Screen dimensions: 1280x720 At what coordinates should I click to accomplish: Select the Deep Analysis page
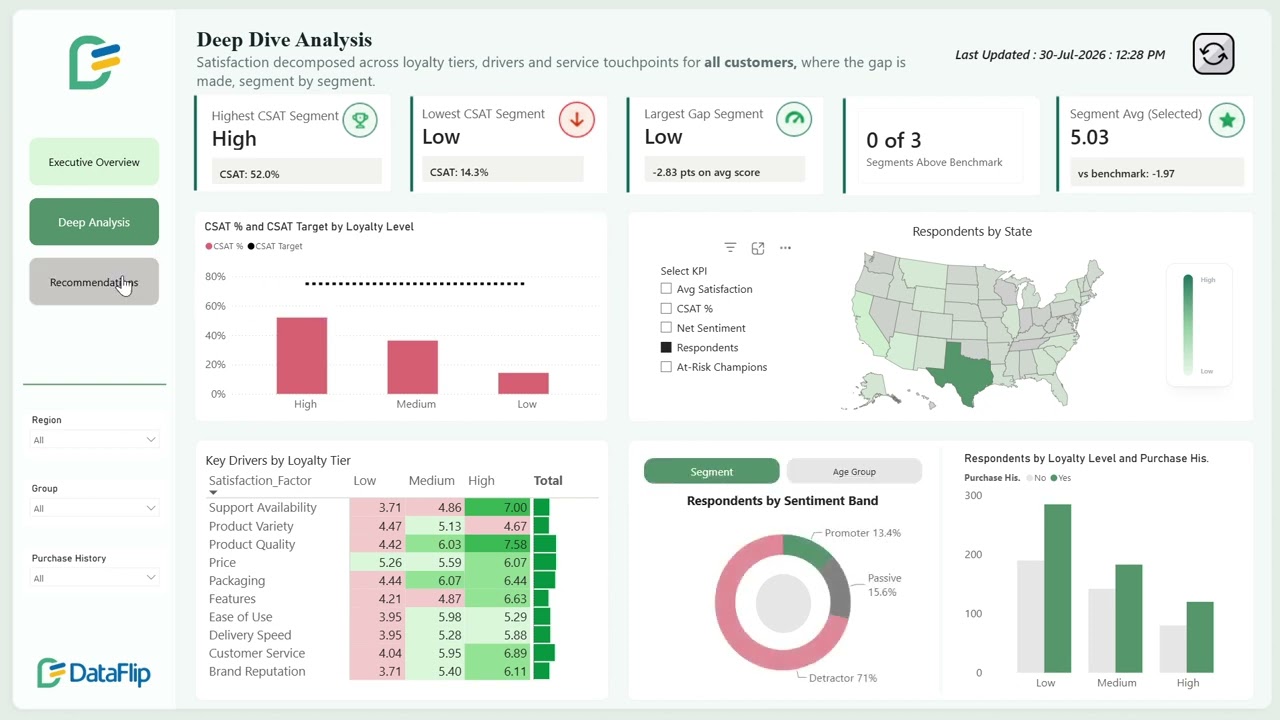point(94,222)
